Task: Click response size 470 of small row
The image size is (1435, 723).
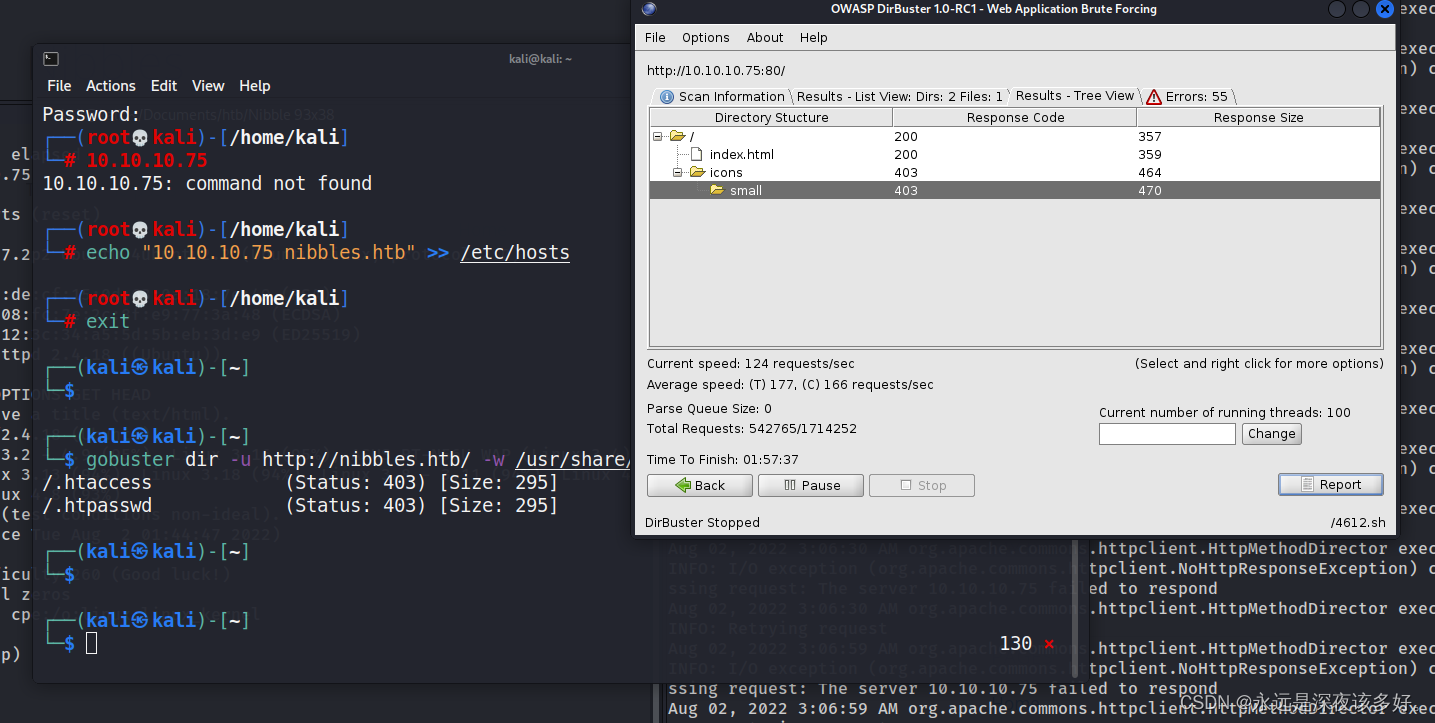Action: point(1149,190)
